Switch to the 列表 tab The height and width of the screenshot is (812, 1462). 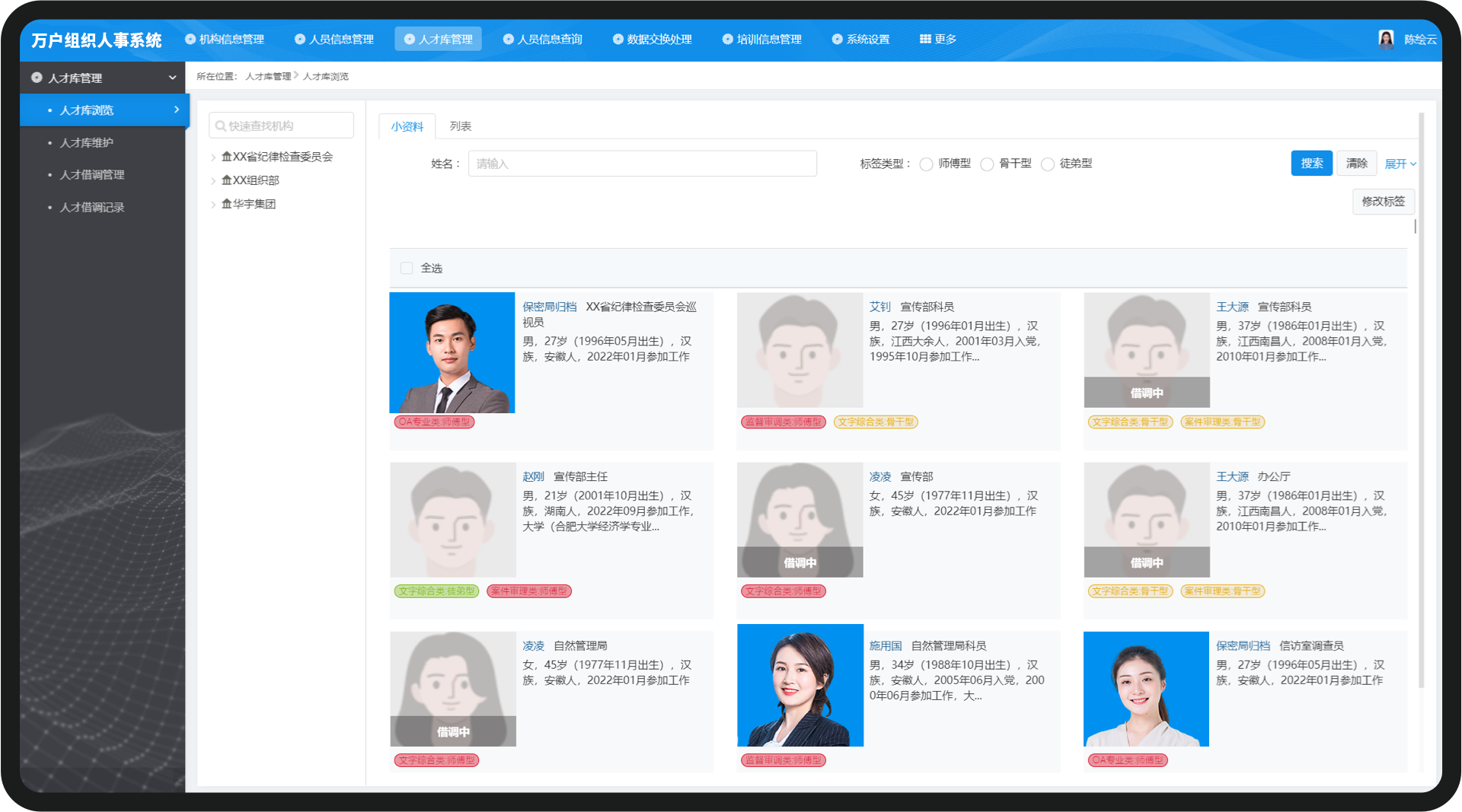click(x=460, y=126)
